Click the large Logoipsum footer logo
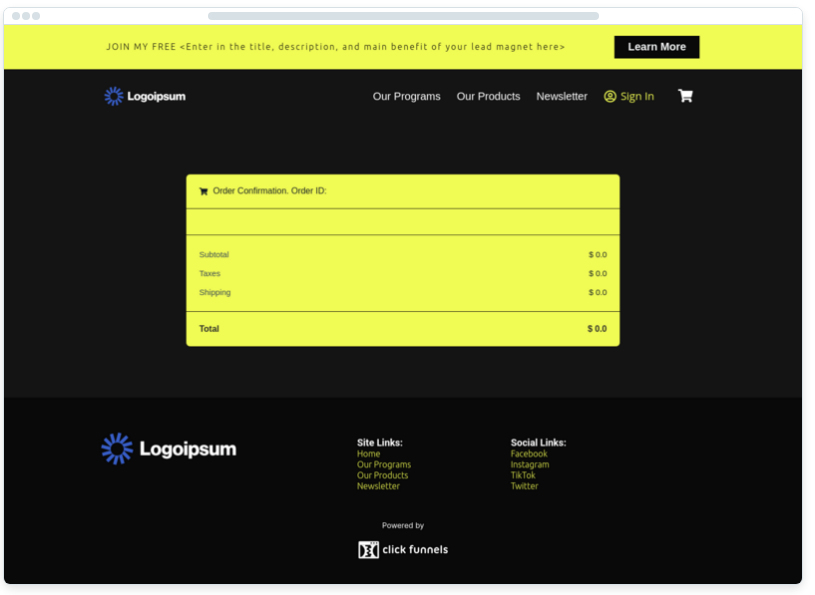 pos(169,449)
